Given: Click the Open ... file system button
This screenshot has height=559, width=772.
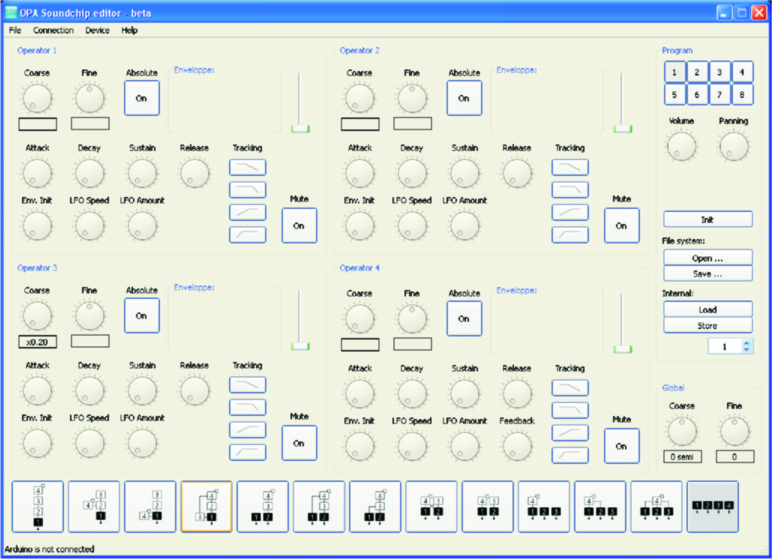Looking at the screenshot, I should click(707, 258).
